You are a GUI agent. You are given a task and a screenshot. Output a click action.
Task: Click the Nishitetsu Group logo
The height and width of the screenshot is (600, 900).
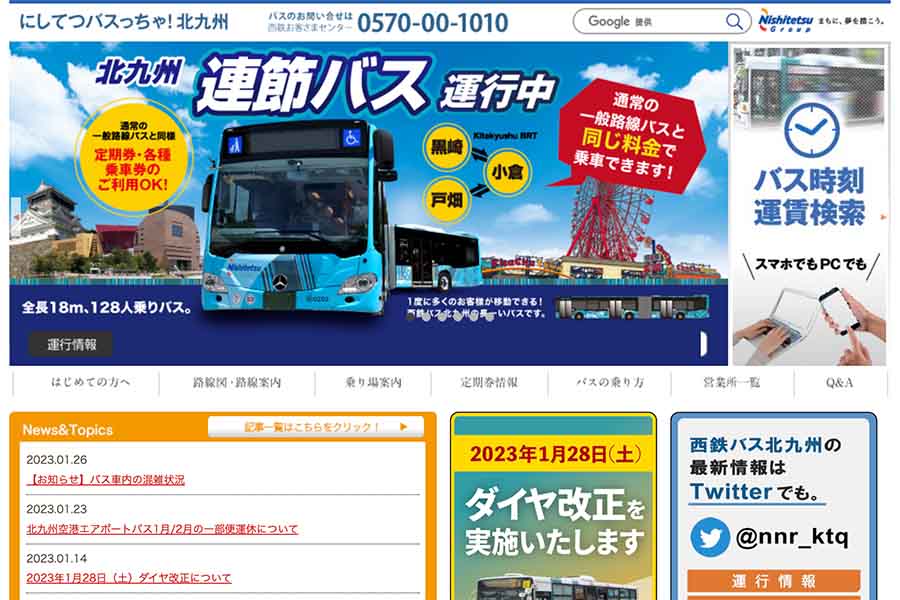pos(785,21)
